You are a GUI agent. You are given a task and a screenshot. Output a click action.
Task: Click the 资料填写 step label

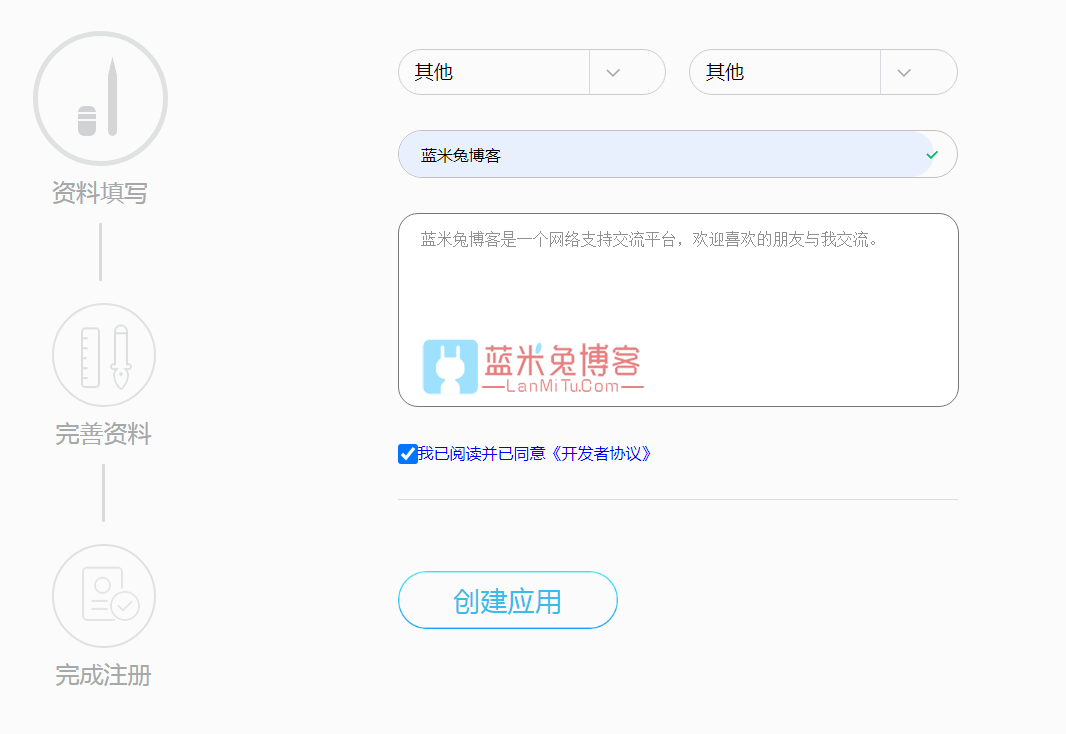tap(100, 193)
